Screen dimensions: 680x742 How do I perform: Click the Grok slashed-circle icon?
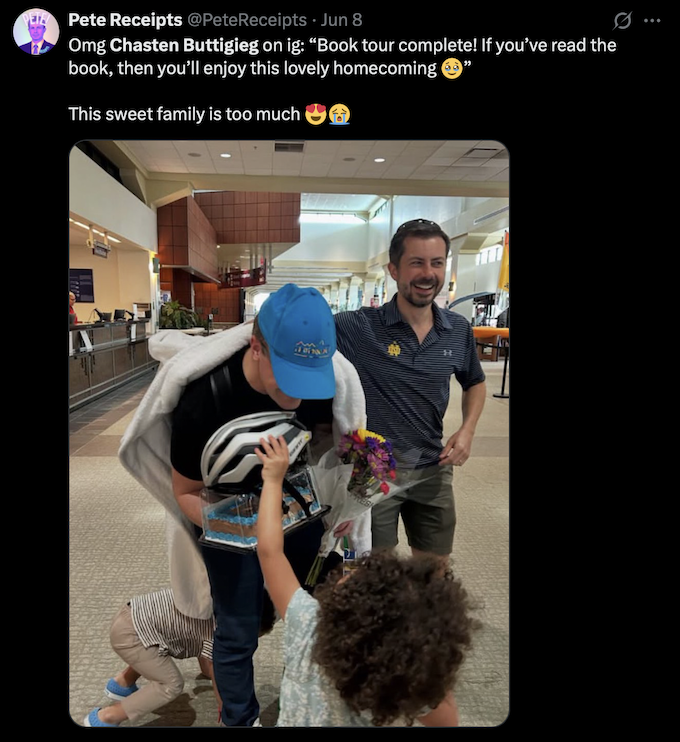(622, 20)
